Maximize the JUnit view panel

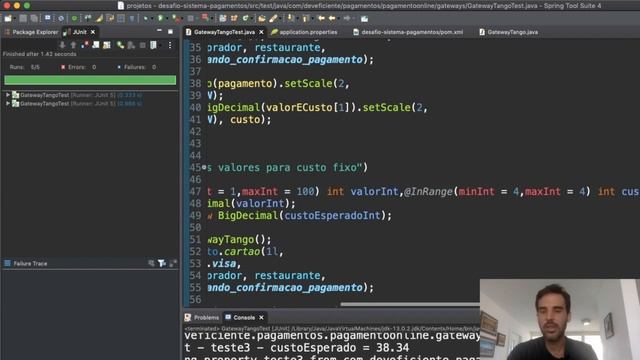coord(171,31)
